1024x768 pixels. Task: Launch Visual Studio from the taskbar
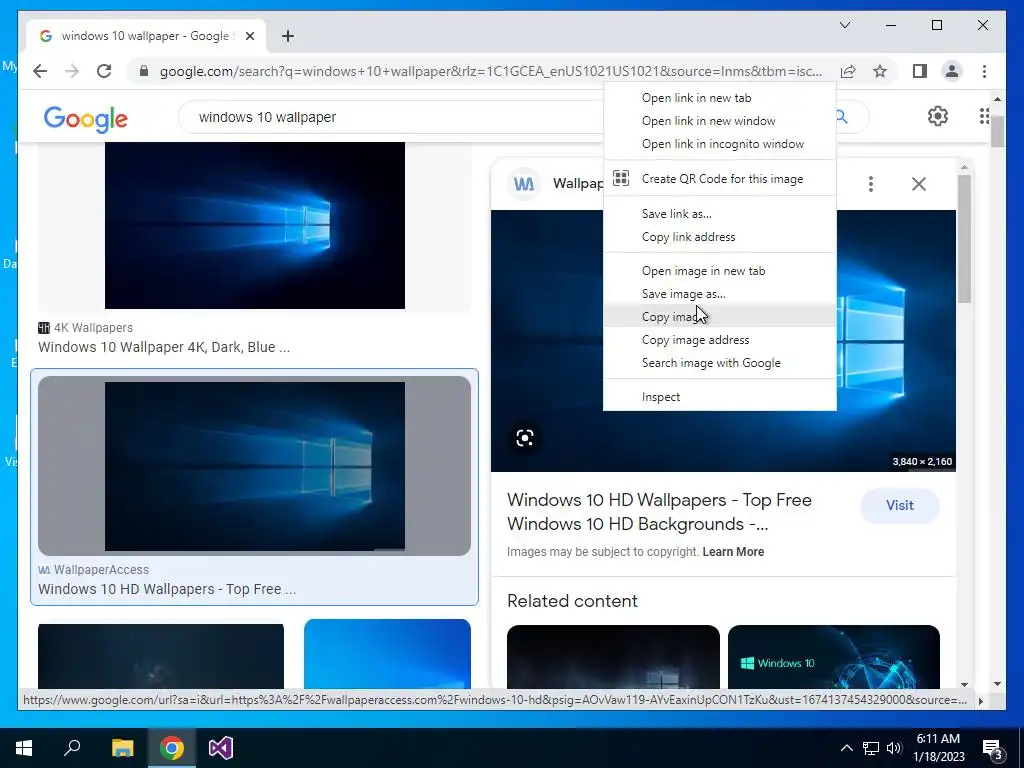point(221,748)
